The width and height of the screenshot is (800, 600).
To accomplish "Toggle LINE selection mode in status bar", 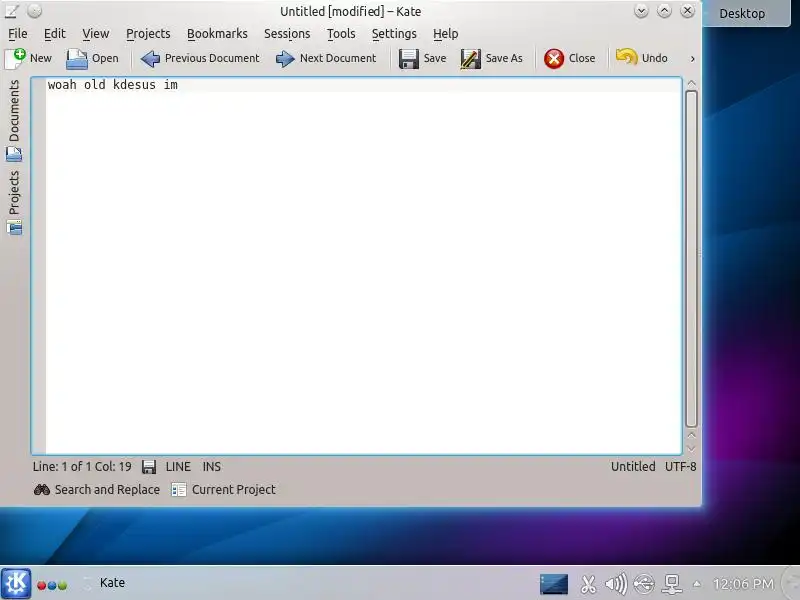I will coord(178,467).
